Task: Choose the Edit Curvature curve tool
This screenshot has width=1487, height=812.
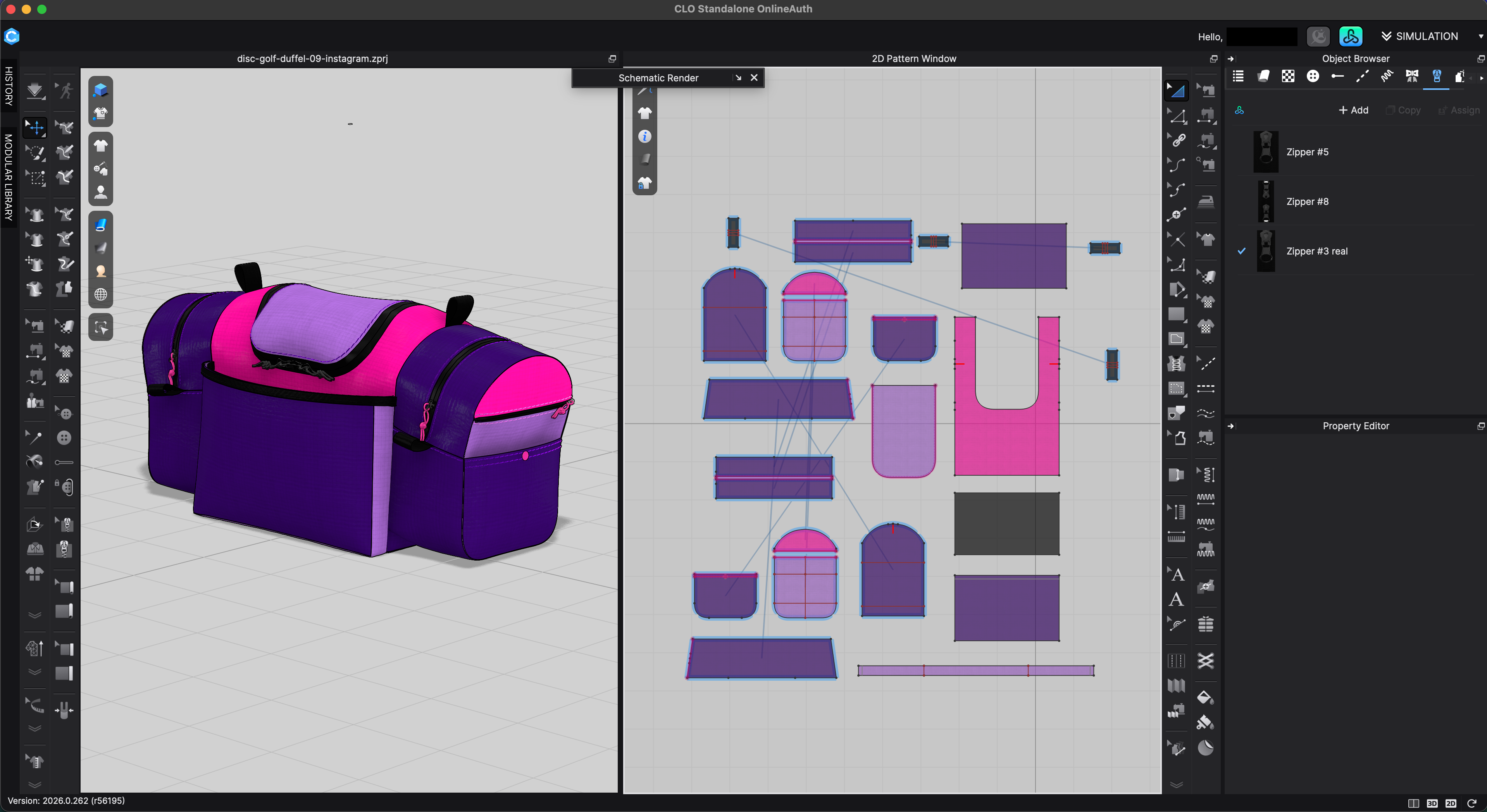Action: [1177, 165]
